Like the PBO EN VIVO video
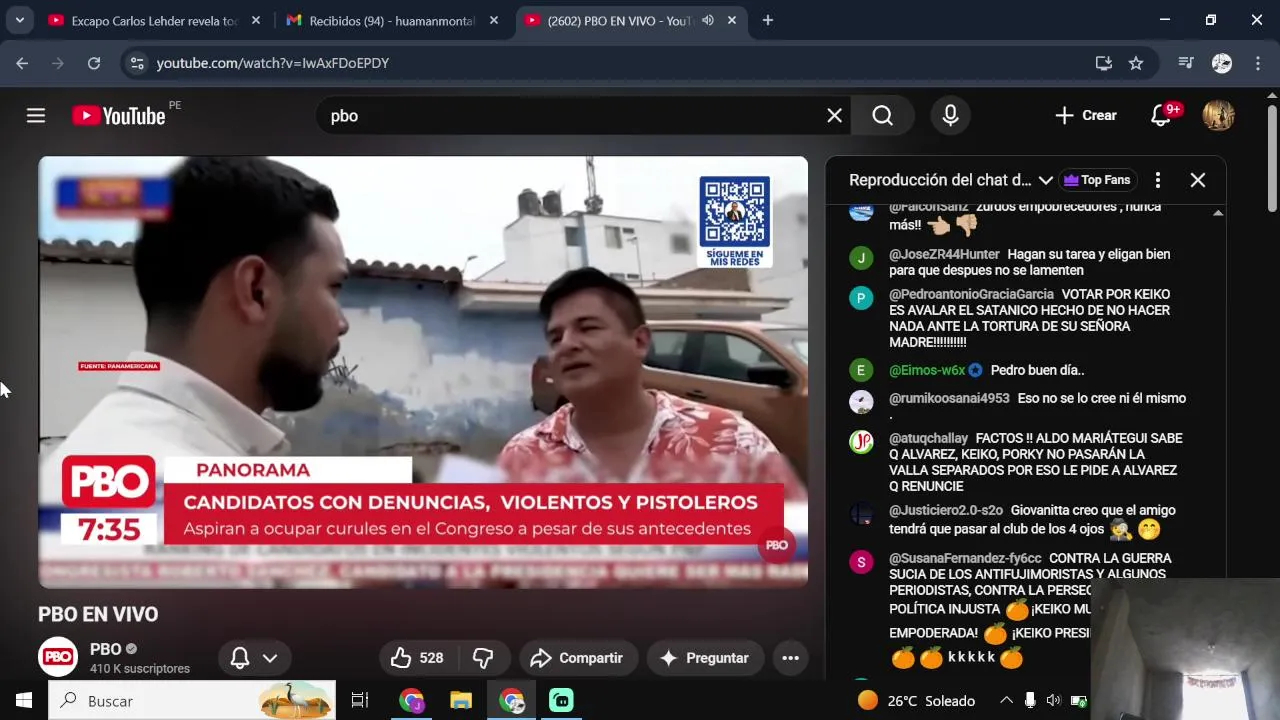This screenshot has height=720, width=1280. [416, 658]
